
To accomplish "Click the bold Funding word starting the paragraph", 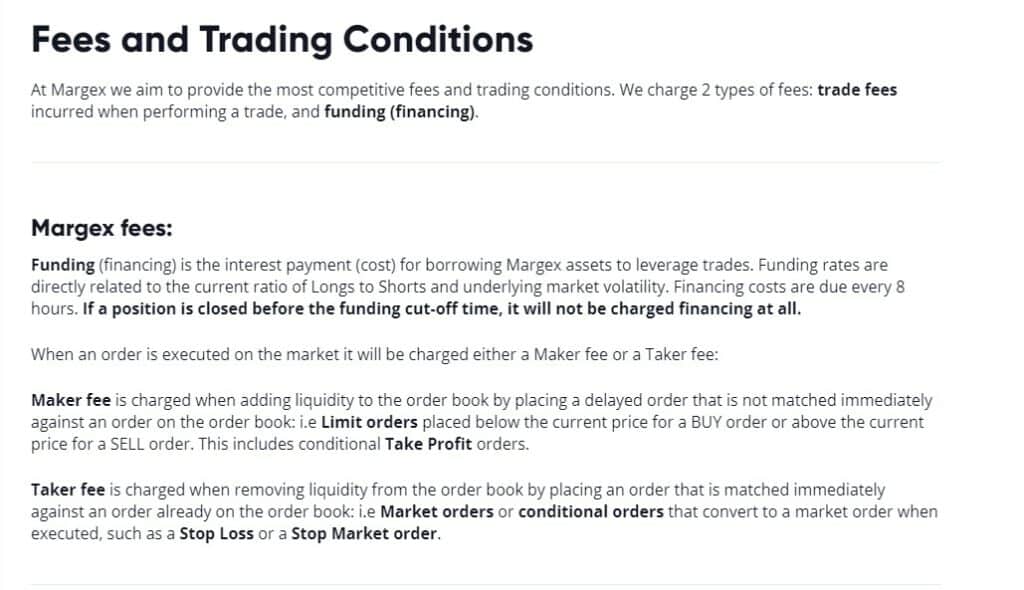I will click(x=63, y=265).
